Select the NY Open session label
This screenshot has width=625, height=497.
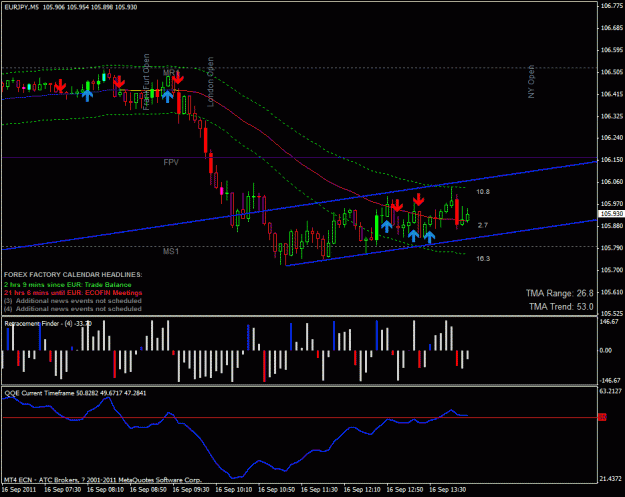pos(531,82)
